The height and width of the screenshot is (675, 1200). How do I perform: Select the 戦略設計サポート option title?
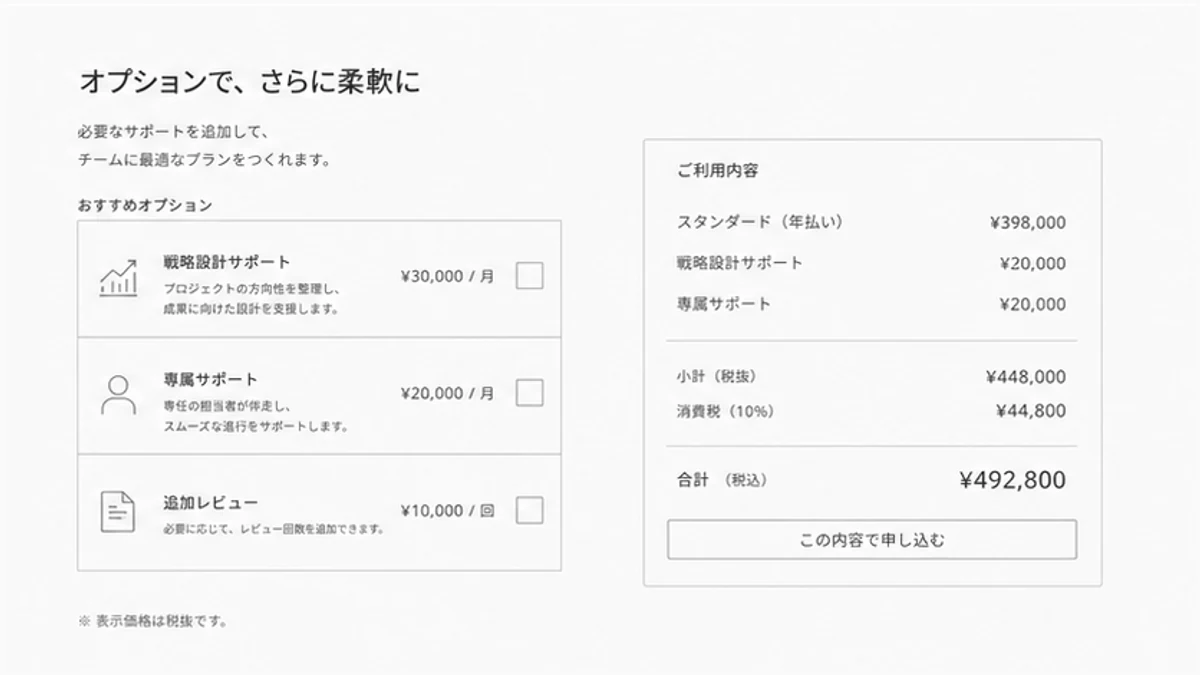227,262
